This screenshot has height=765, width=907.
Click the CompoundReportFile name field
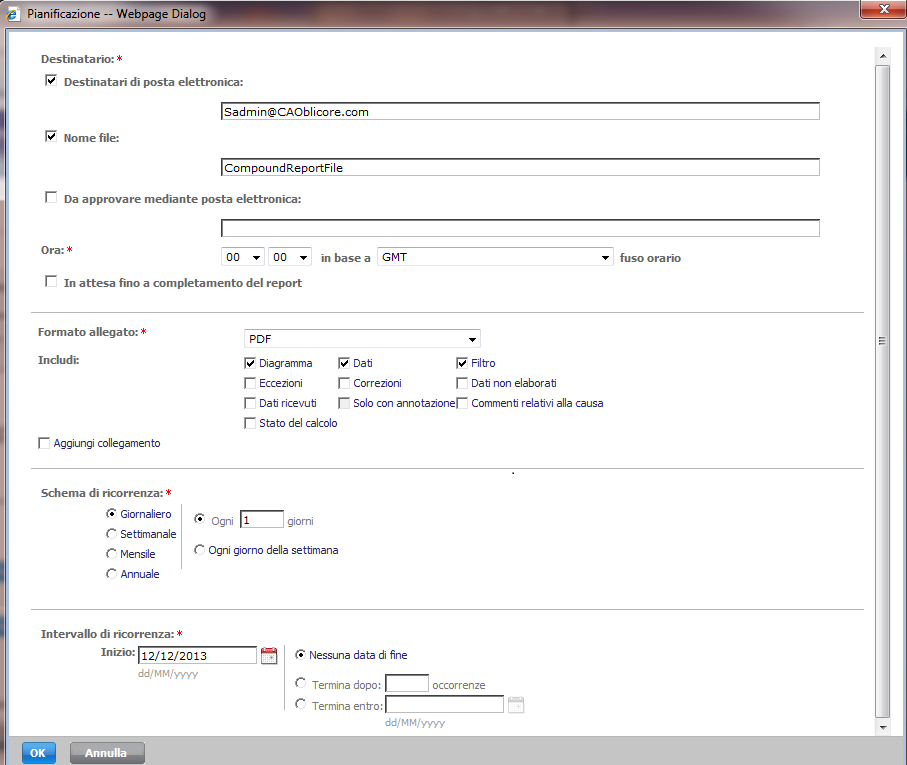pyautogui.click(x=520, y=168)
